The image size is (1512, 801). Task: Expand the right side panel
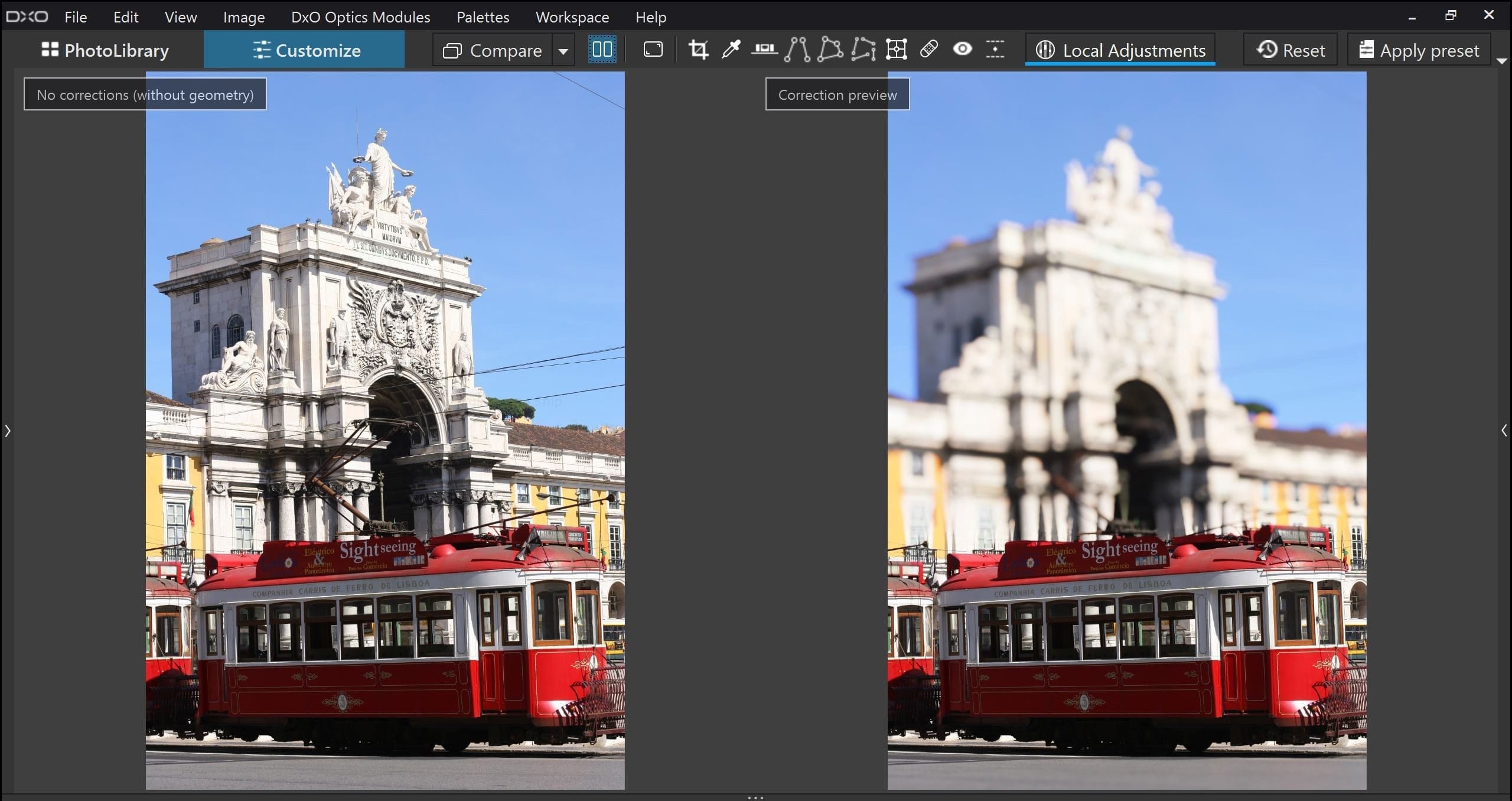pos(1504,431)
